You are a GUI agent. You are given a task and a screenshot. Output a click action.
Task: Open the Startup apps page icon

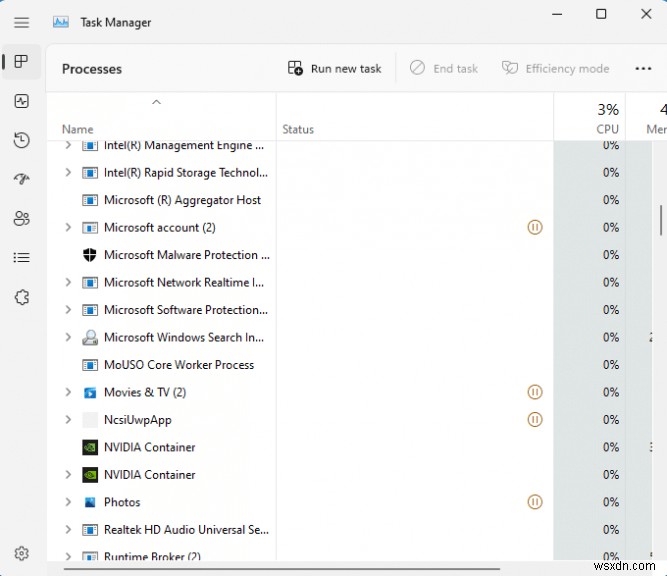tap(21, 179)
